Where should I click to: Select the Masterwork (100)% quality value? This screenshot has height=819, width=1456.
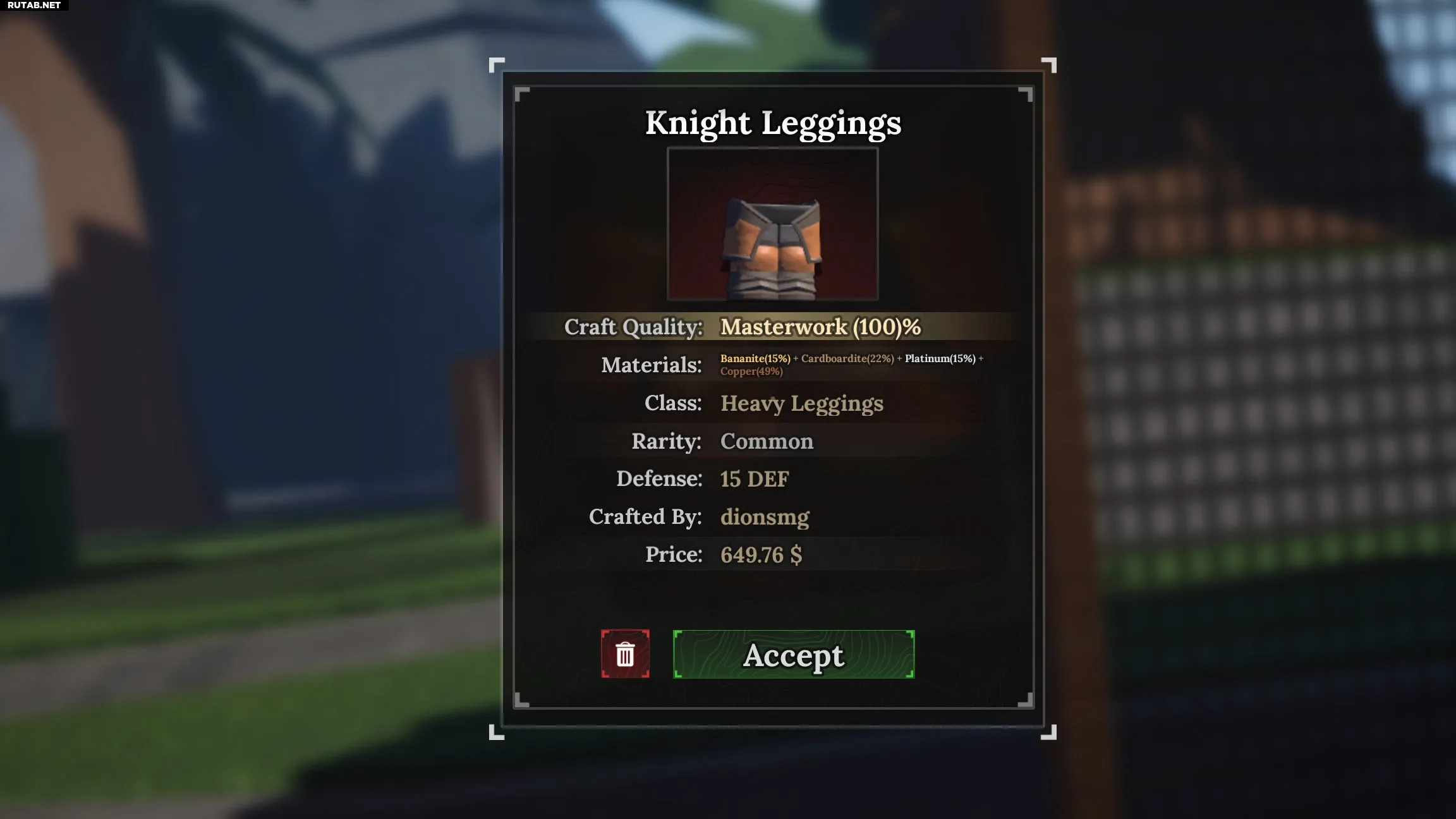click(820, 327)
